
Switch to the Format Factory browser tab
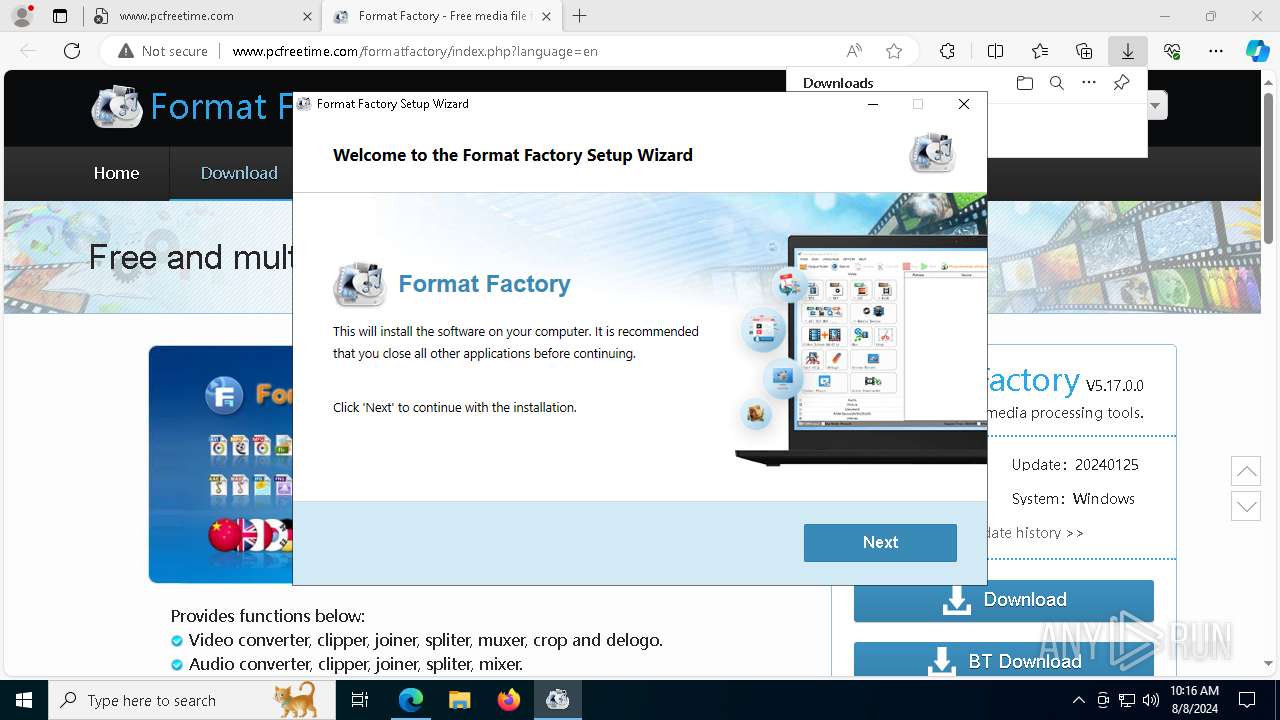pyautogui.click(x=440, y=16)
